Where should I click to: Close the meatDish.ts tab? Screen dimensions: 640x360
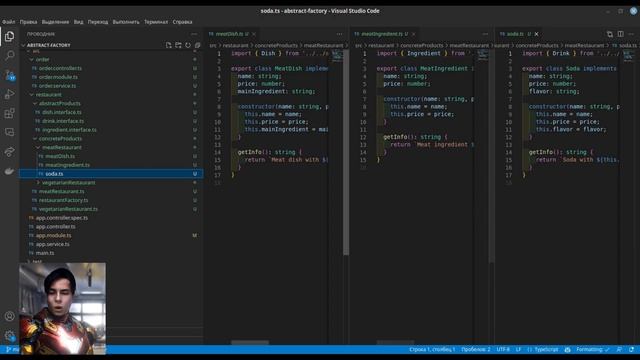pos(254,34)
